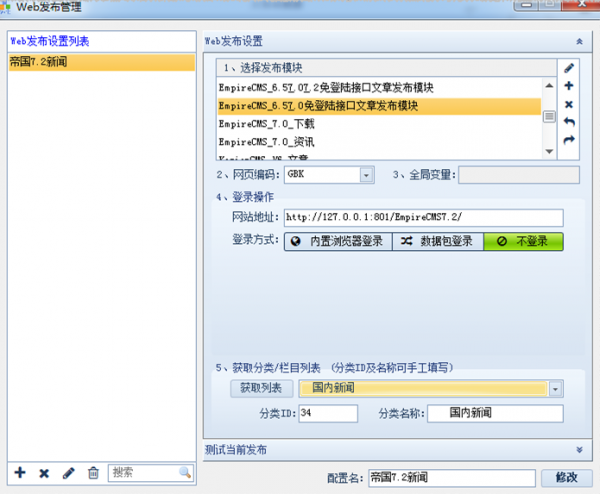Click the plus icon below Web发布设置列表
Viewport: 600px width, 494px height.
click(x=19, y=472)
